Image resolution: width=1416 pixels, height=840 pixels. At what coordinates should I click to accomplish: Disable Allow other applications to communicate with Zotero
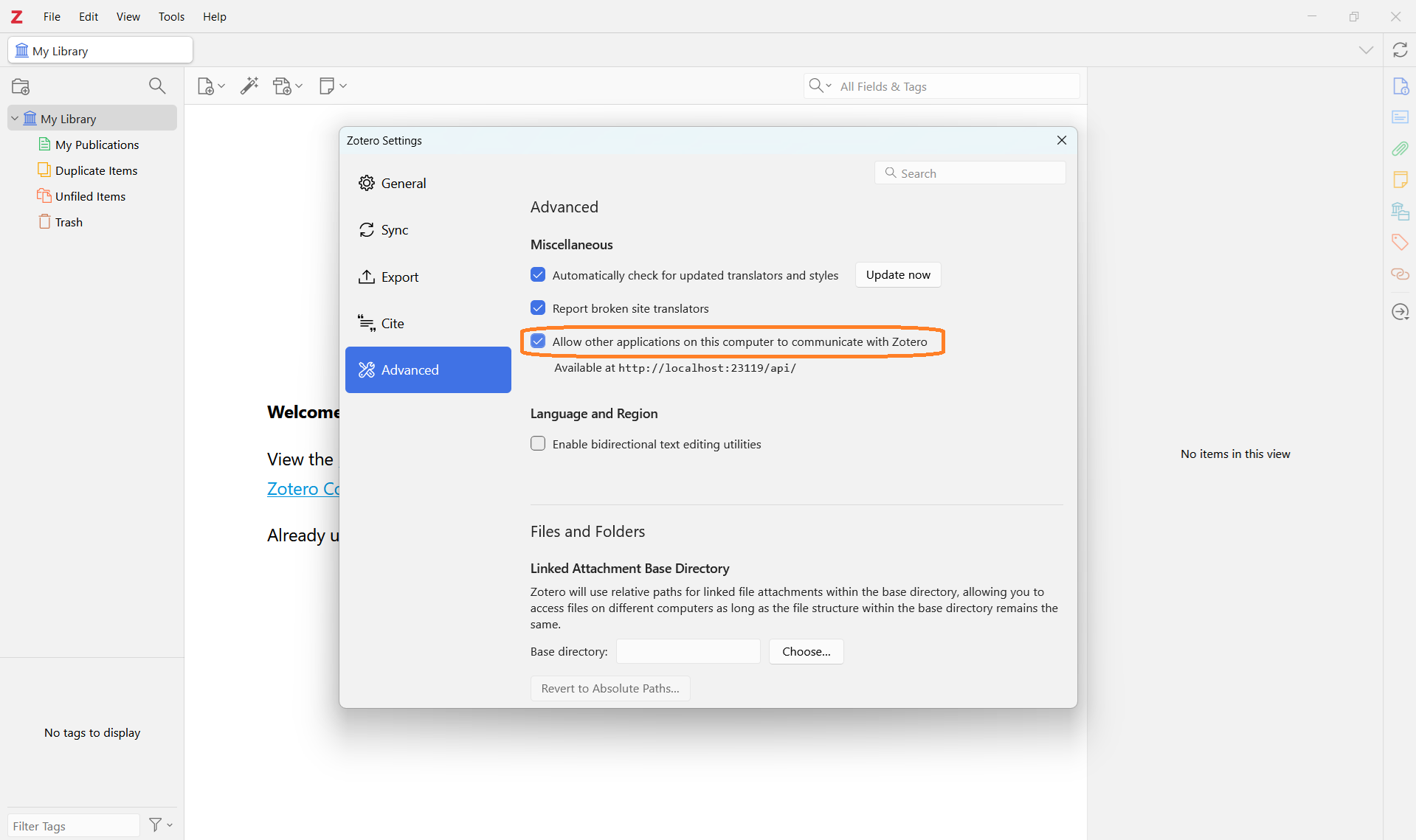coord(538,341)
